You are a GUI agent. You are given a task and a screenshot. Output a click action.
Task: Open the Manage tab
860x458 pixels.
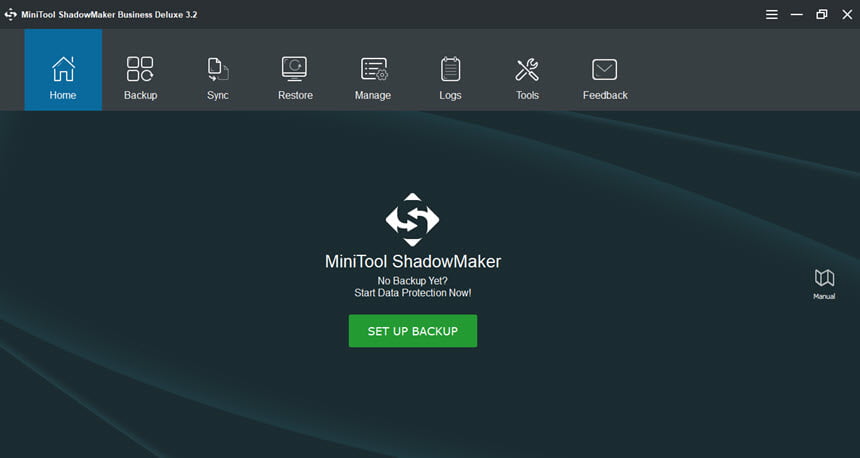[x=373, y=70]
